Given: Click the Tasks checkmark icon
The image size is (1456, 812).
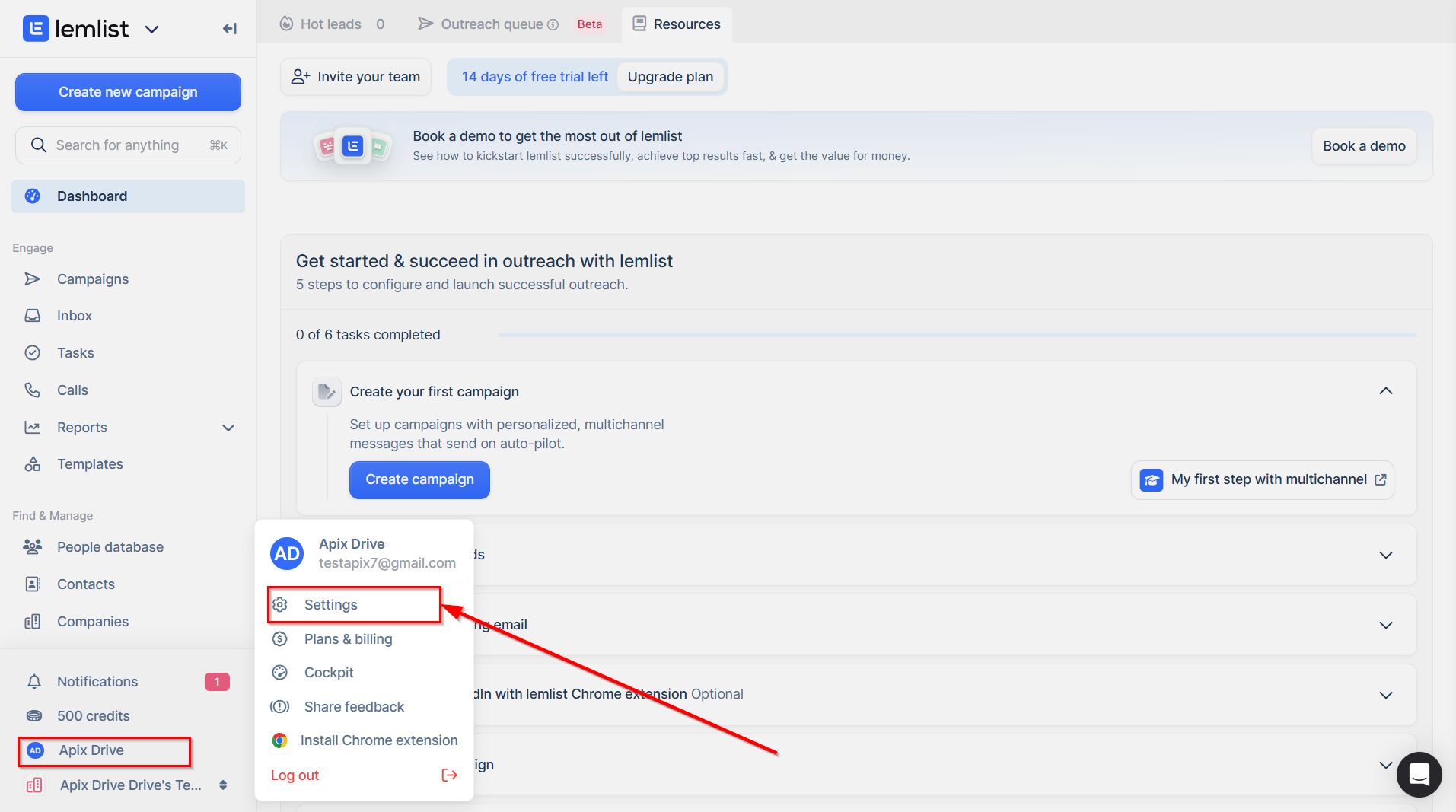Looking at the screenshot, I should 32,353.
